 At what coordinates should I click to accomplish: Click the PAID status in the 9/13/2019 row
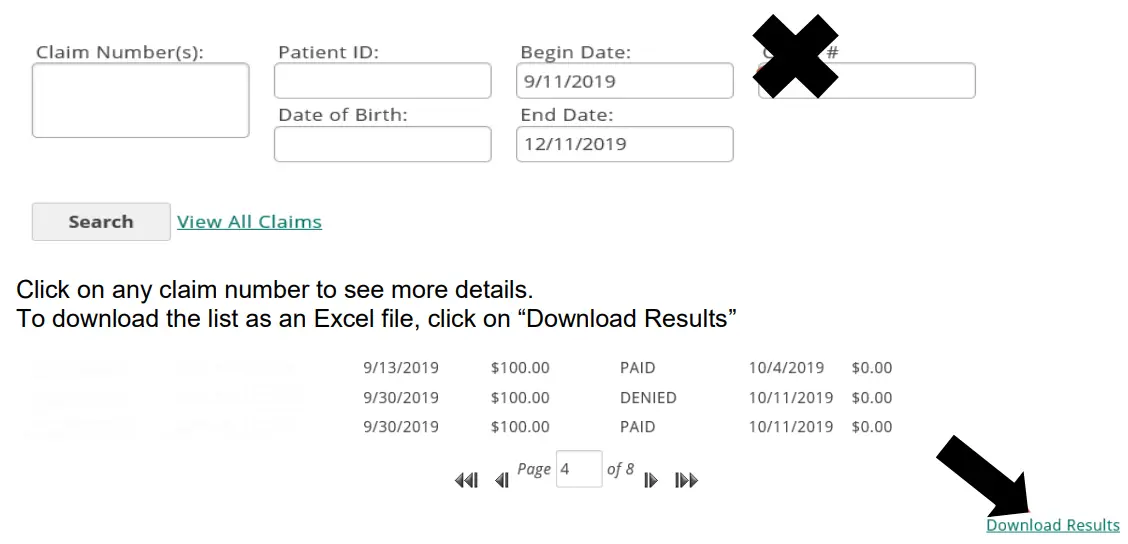(637, 368)
